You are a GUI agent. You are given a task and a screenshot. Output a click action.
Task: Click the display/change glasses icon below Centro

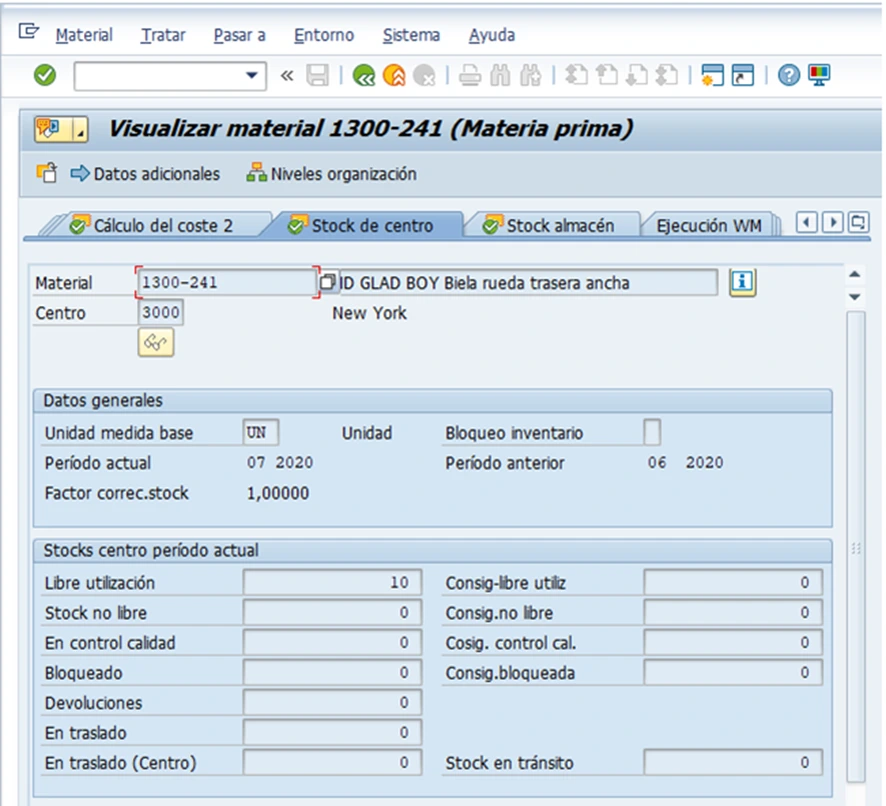pos(155,343)
